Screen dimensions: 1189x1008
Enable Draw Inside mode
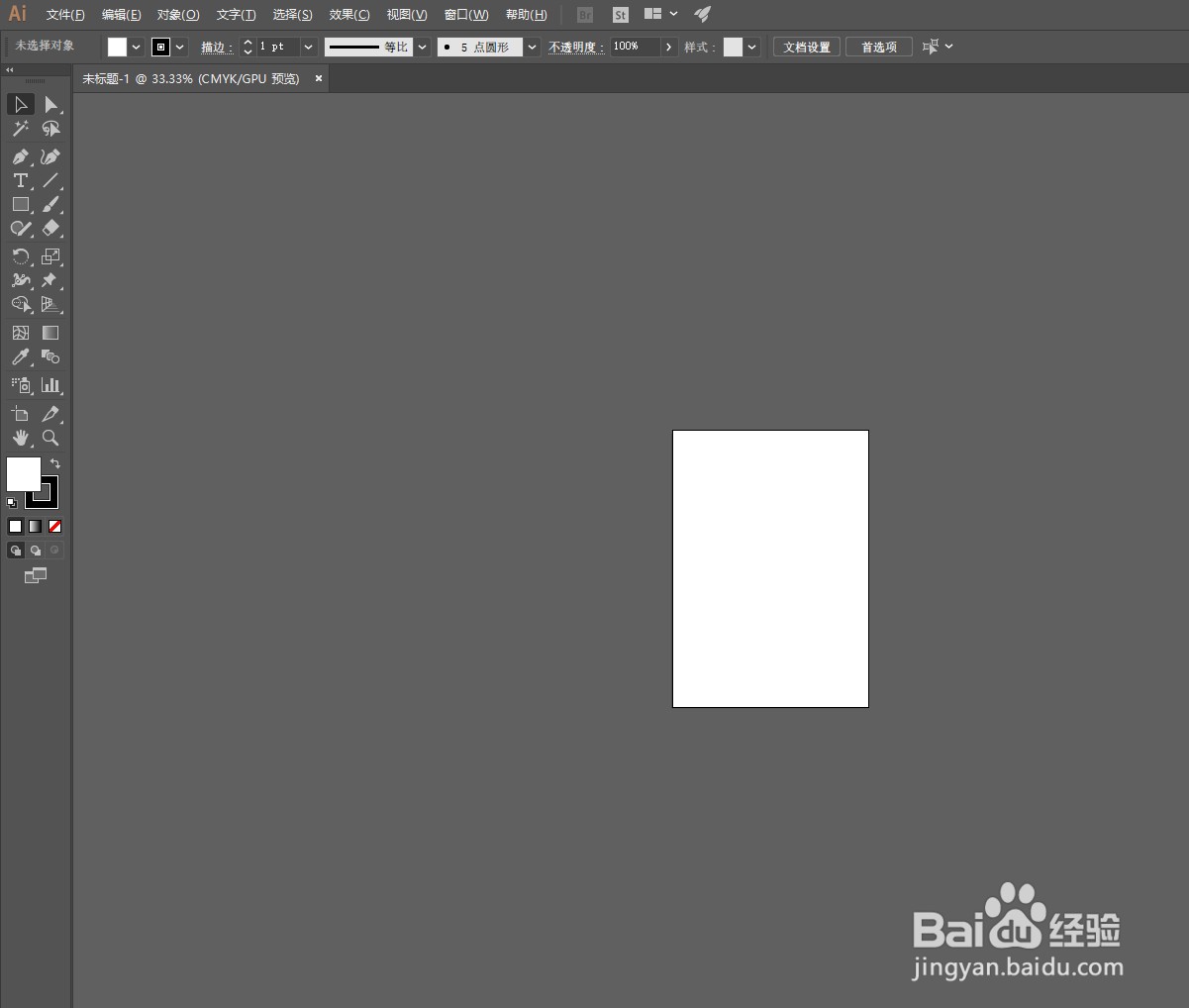click(x=55, y=551)
